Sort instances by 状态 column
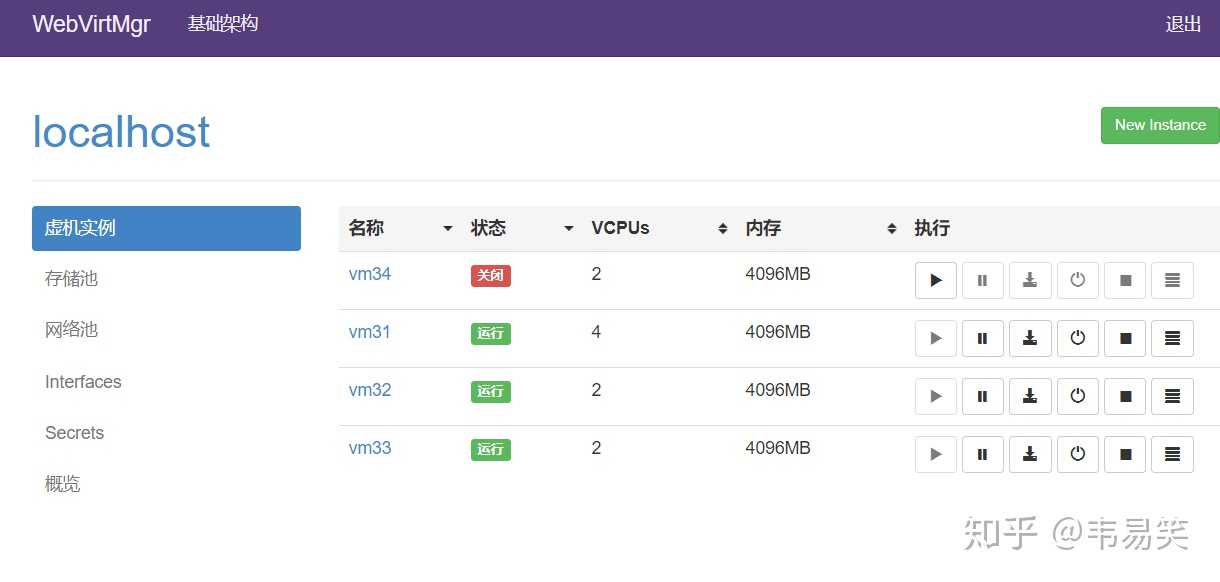 pyautogui.click(x=522, y=229)
